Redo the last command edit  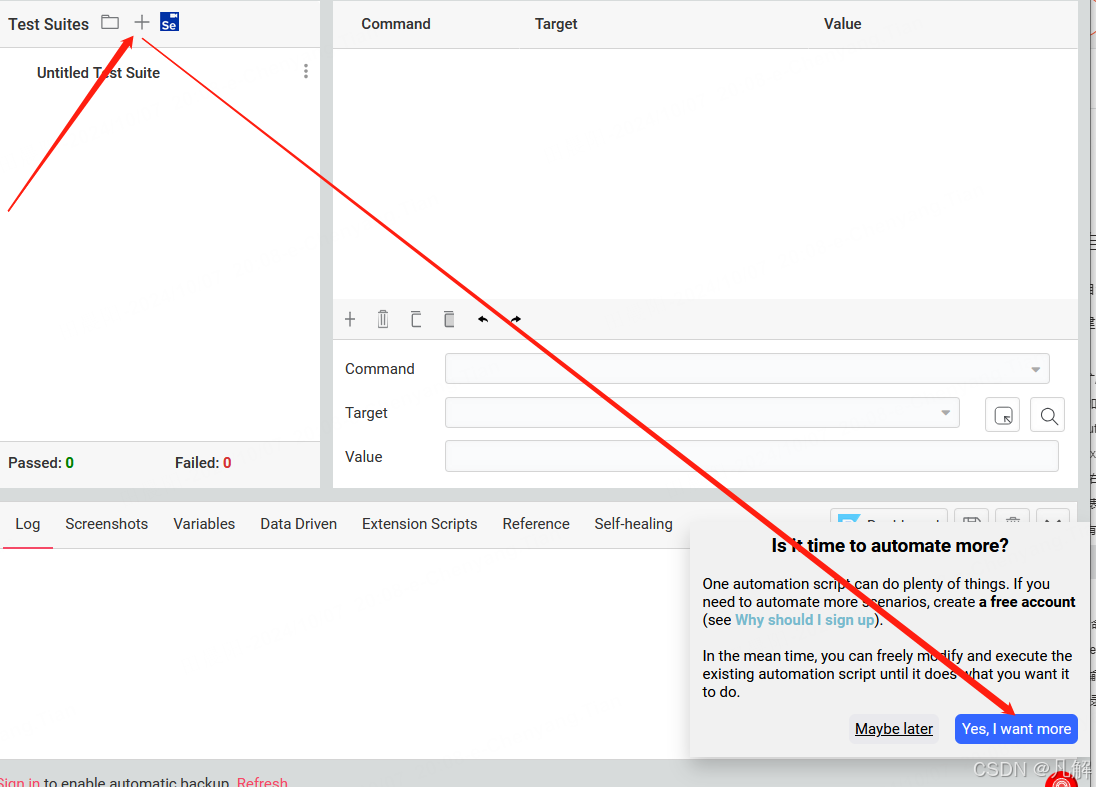point(516,319)
